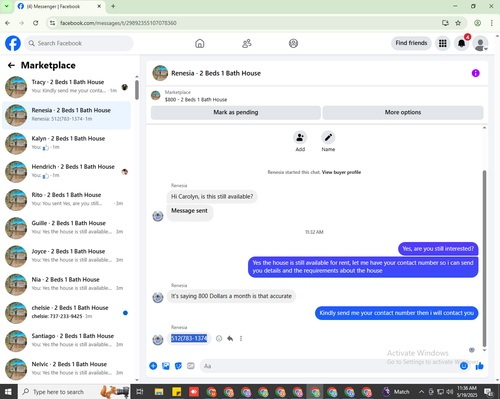Screen dimensions: 500x399
Task: Click the conversation list scrollbar
Action: 137,90
